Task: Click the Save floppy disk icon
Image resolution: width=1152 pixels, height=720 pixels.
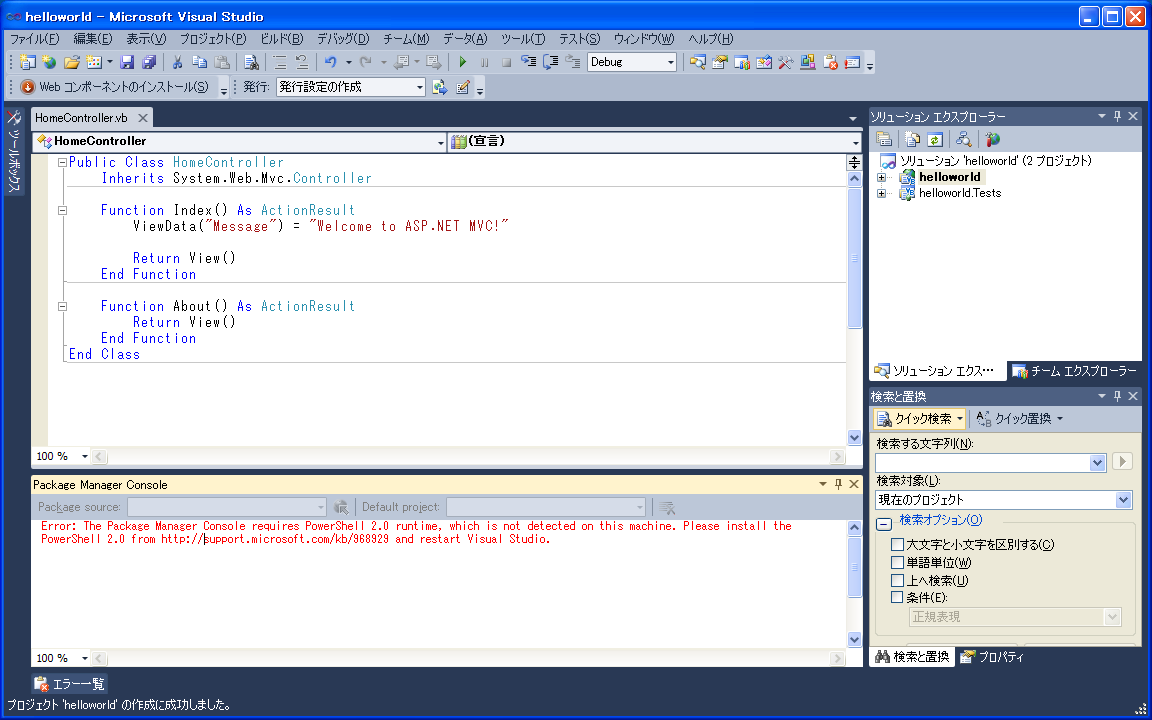Action: (127, 62)
